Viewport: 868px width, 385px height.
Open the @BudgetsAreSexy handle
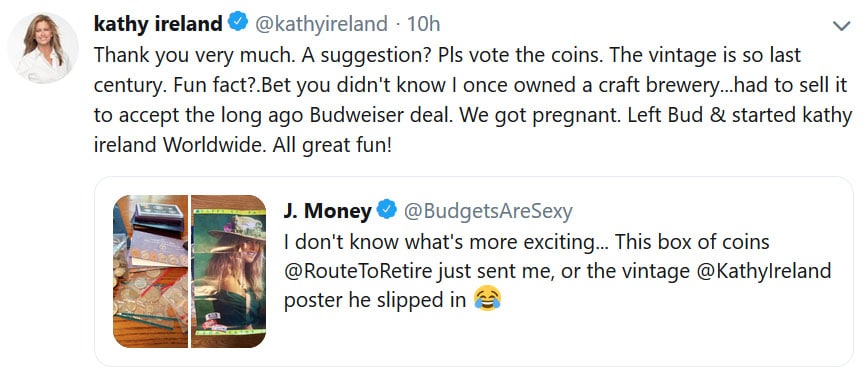(x=488, y=211)
